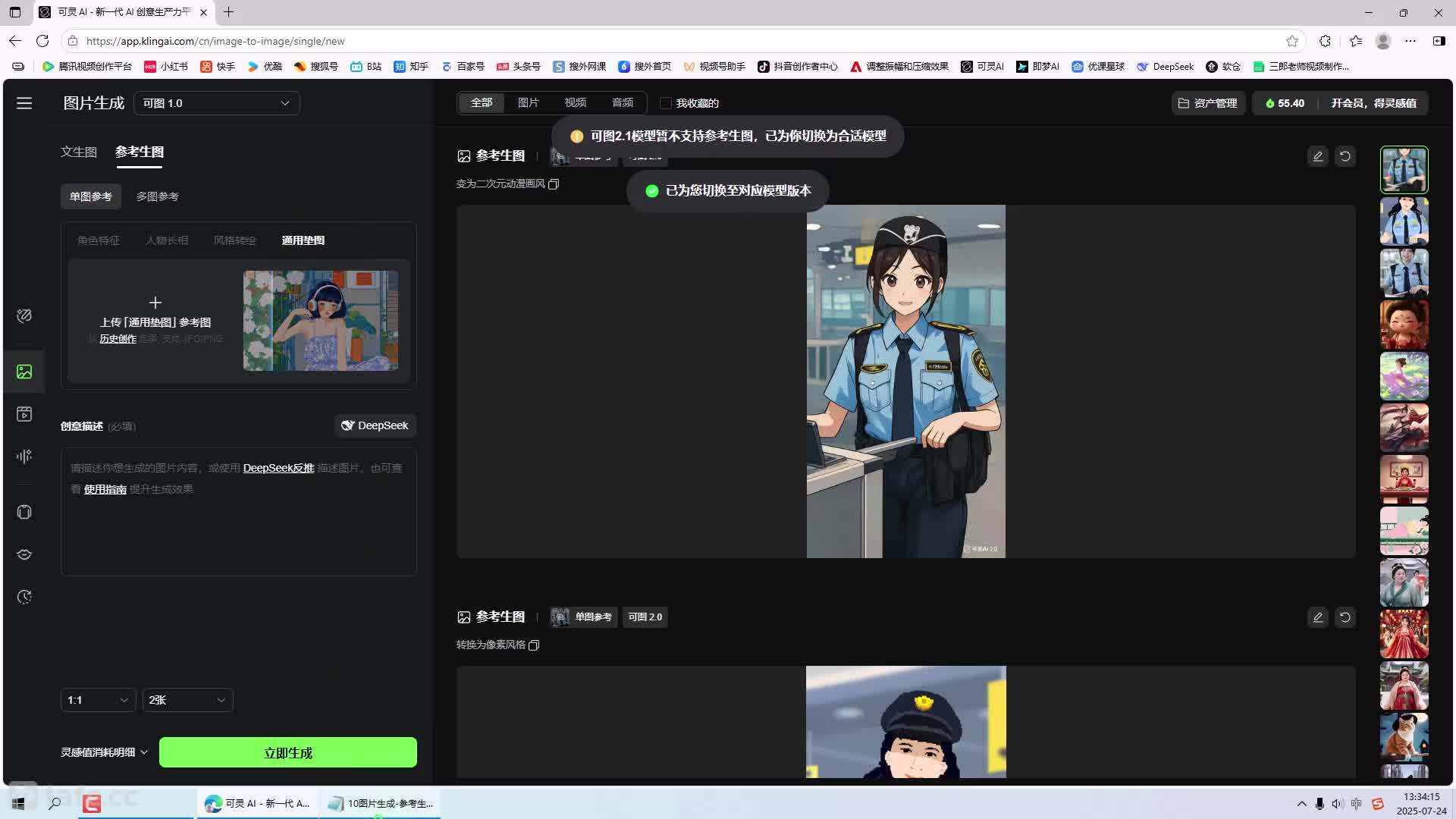Filter results by 视频 tab
The height and width of the screenshot is (819, 1456).
(576, 102)
